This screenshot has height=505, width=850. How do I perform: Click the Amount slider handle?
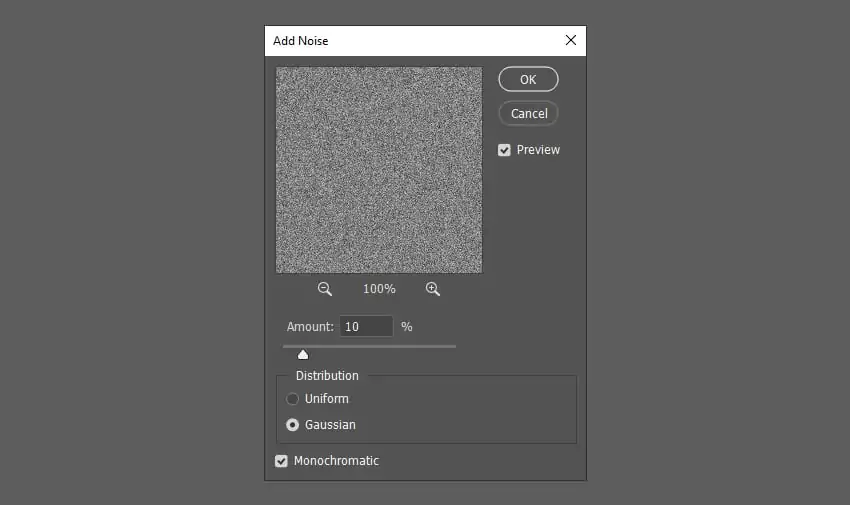point(303,354)
